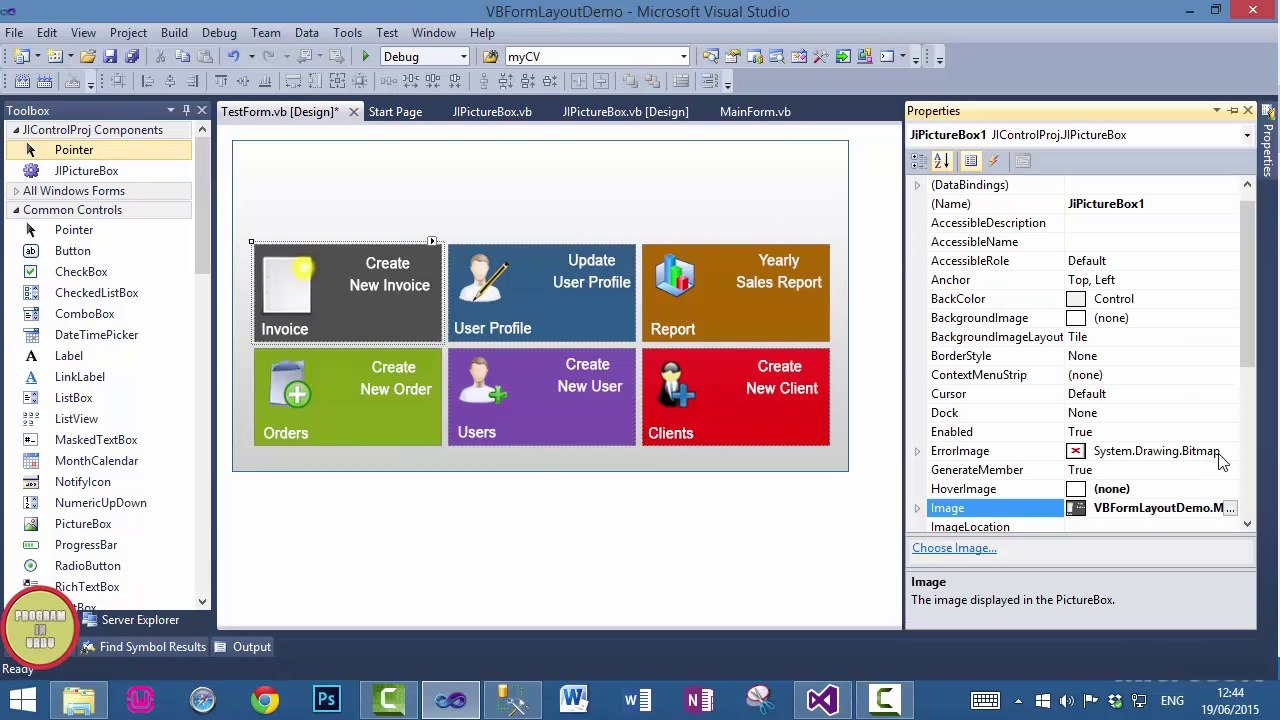The width and height of the screenshot is (1280, 720).
Task: Click the Save icon in the toolbar
Action: tap(110, 57)
